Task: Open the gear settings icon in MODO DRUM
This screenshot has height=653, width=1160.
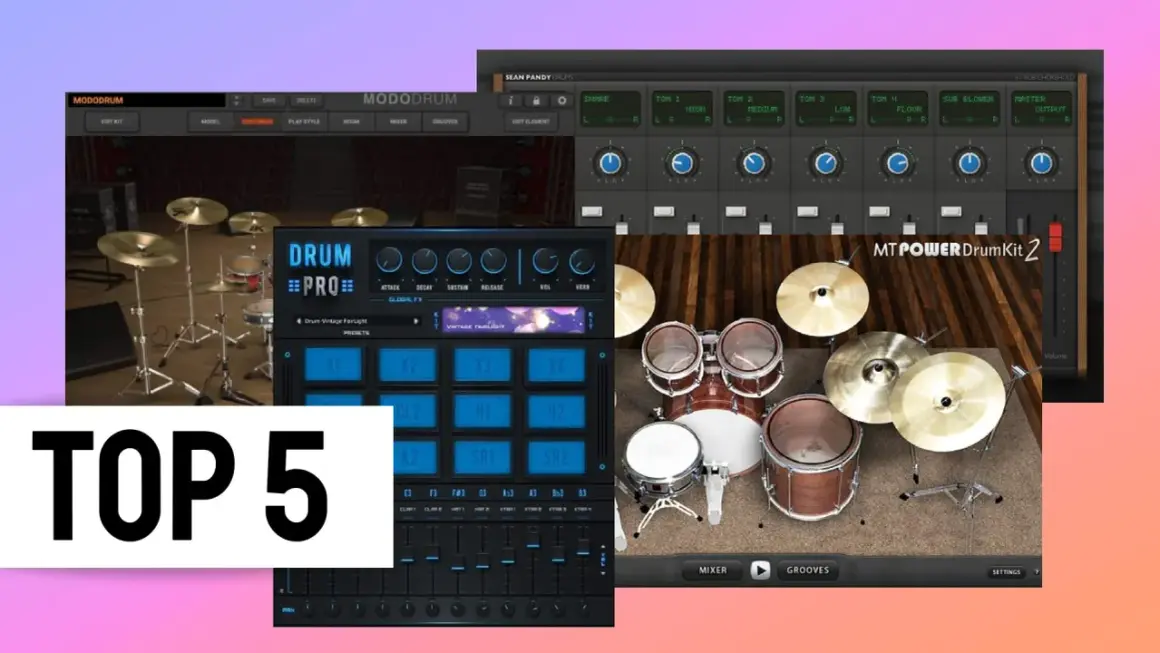Action: click(x=562, y=101)
